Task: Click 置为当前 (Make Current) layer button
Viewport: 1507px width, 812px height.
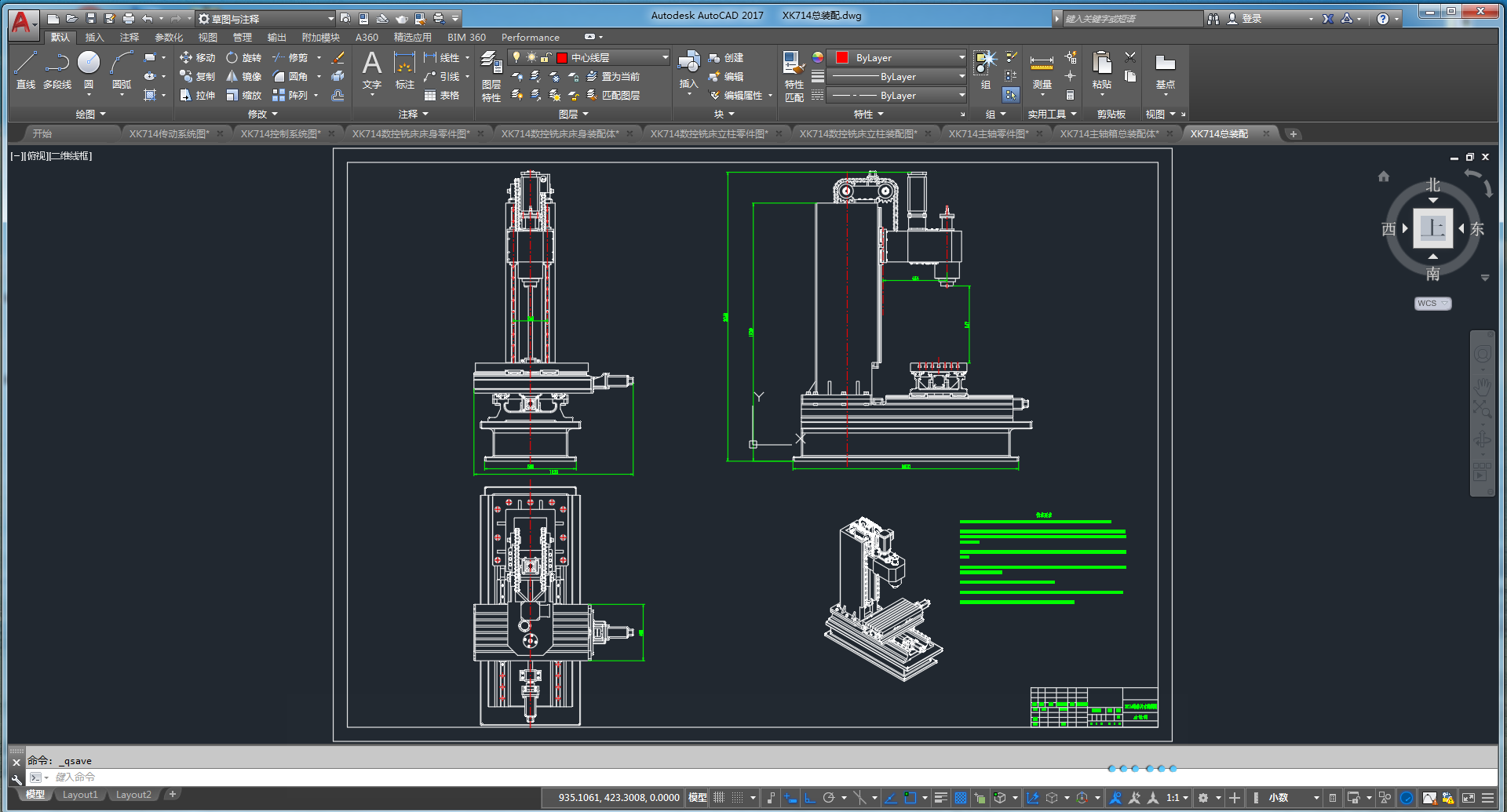Action: [613, 76]
